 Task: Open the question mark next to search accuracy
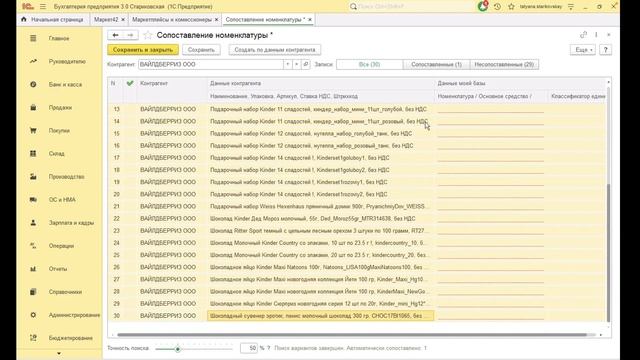(268, 348)
